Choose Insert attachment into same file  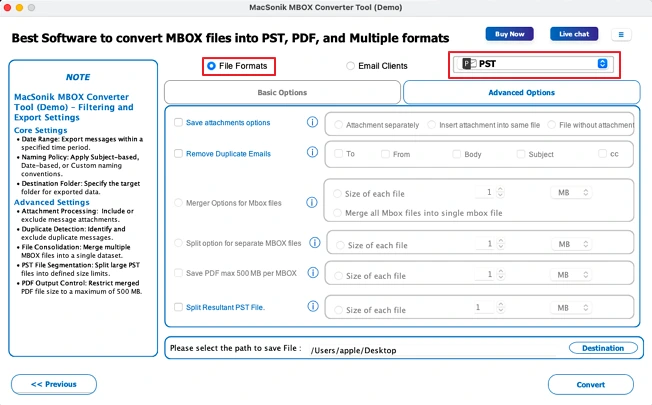point(432,125)
